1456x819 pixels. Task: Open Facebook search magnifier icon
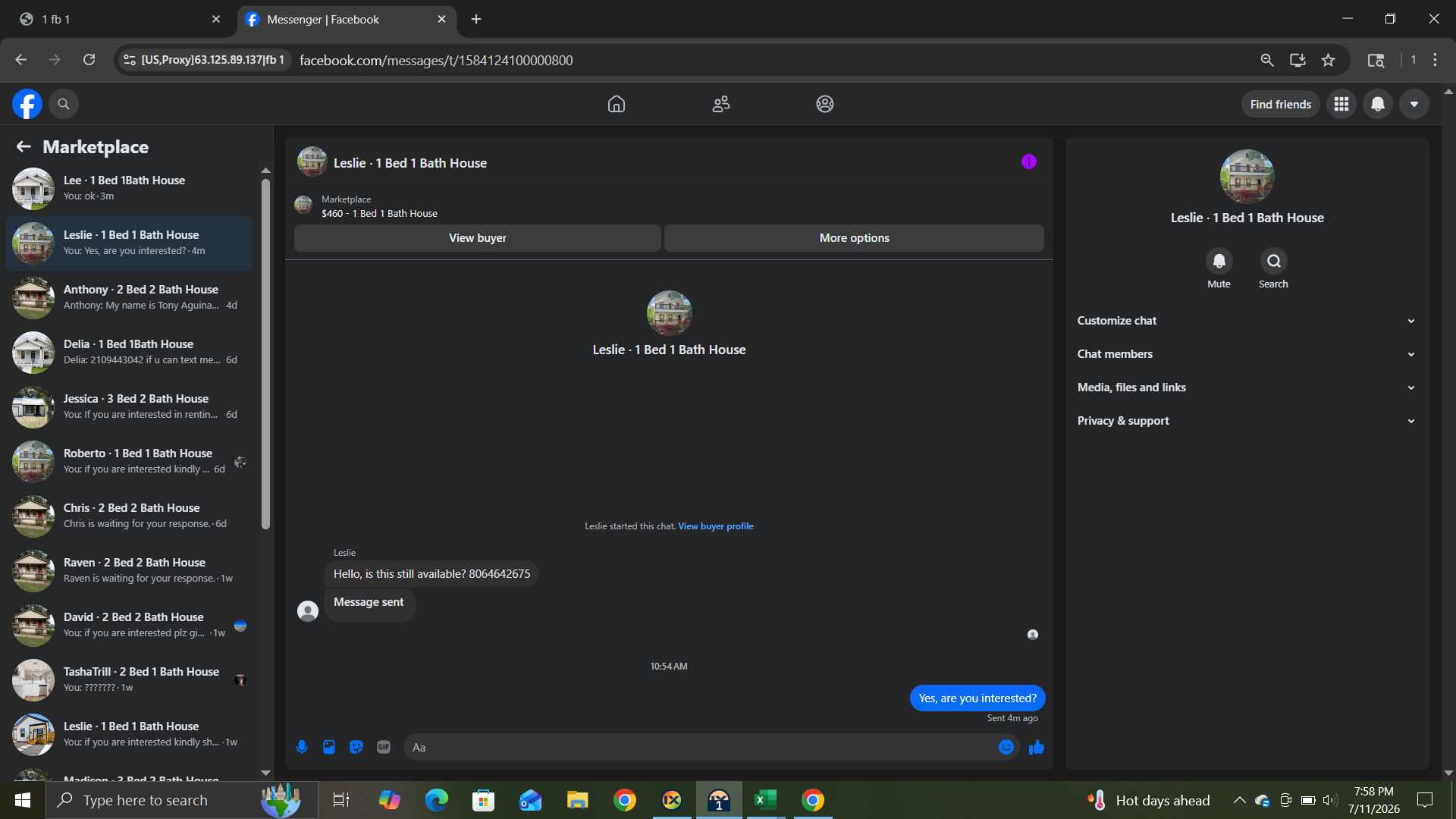pyautogui.click(x=64, y=104)
